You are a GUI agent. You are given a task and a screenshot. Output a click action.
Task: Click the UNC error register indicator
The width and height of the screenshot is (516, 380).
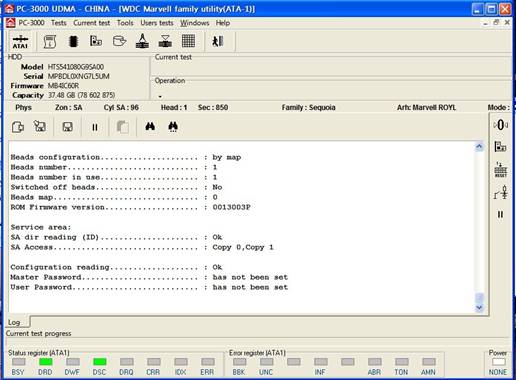click(x=266, y=362)
